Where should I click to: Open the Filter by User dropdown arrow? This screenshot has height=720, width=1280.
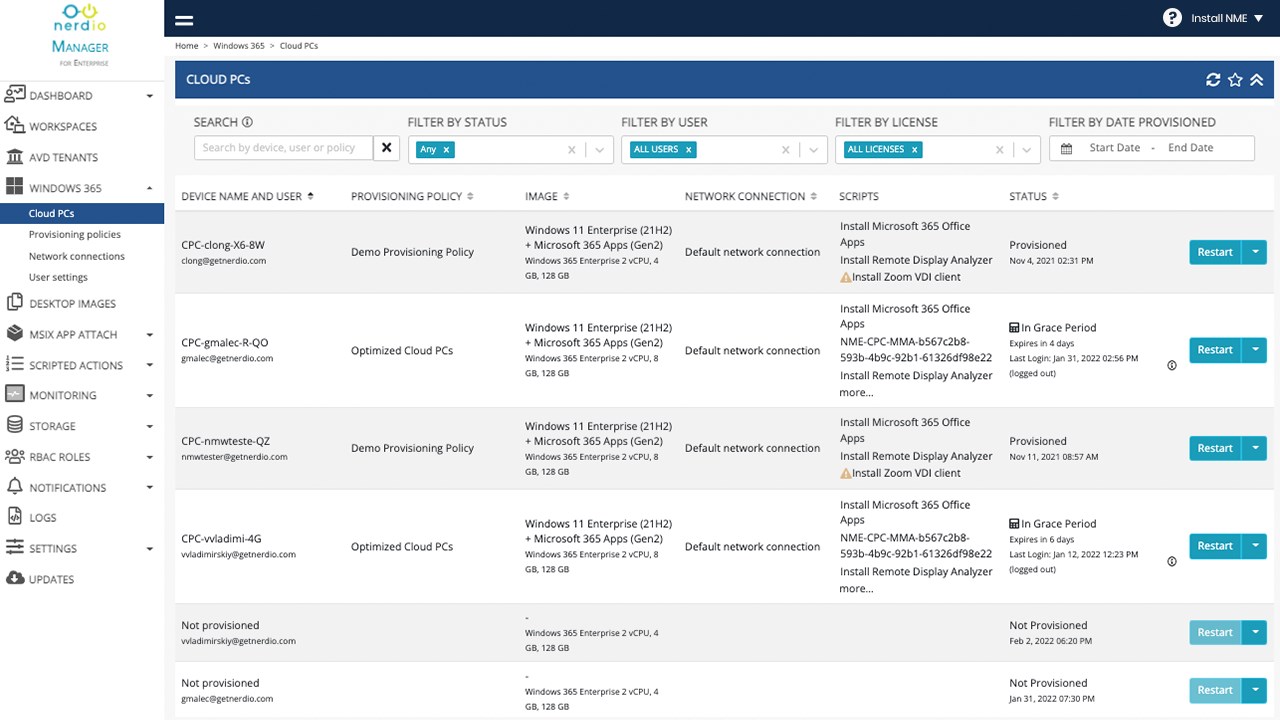(814, 150)
